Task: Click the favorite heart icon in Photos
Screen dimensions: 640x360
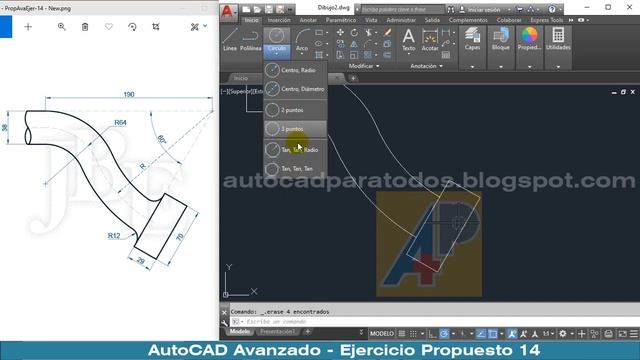Action: (109, 27)
